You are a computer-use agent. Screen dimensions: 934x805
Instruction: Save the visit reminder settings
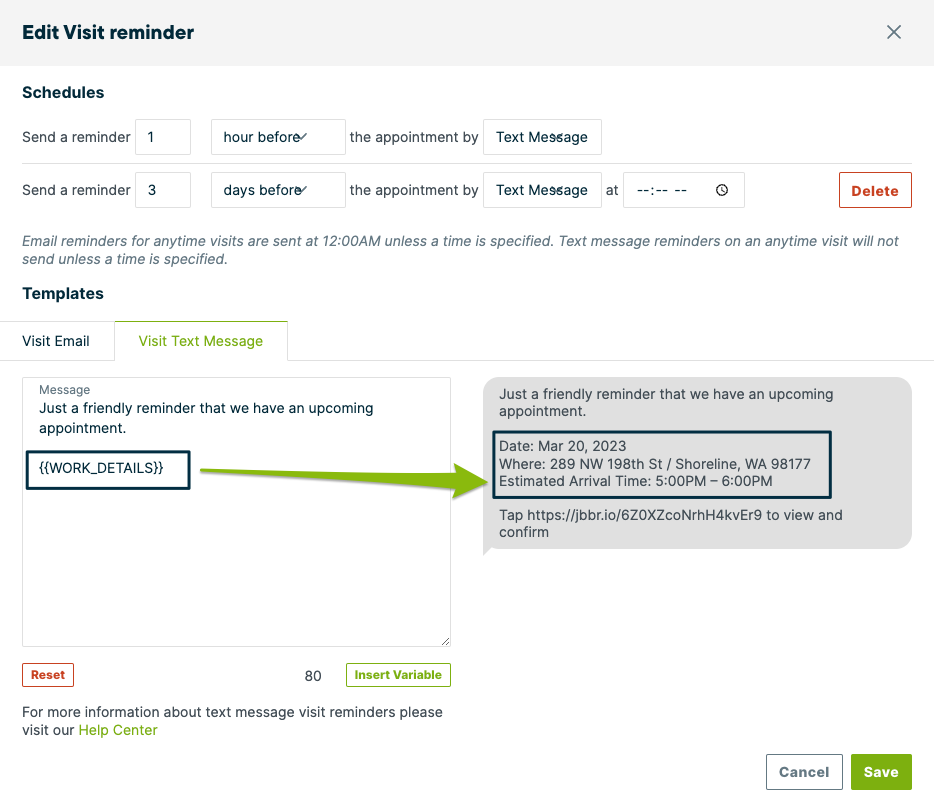(x=880, y=771)
